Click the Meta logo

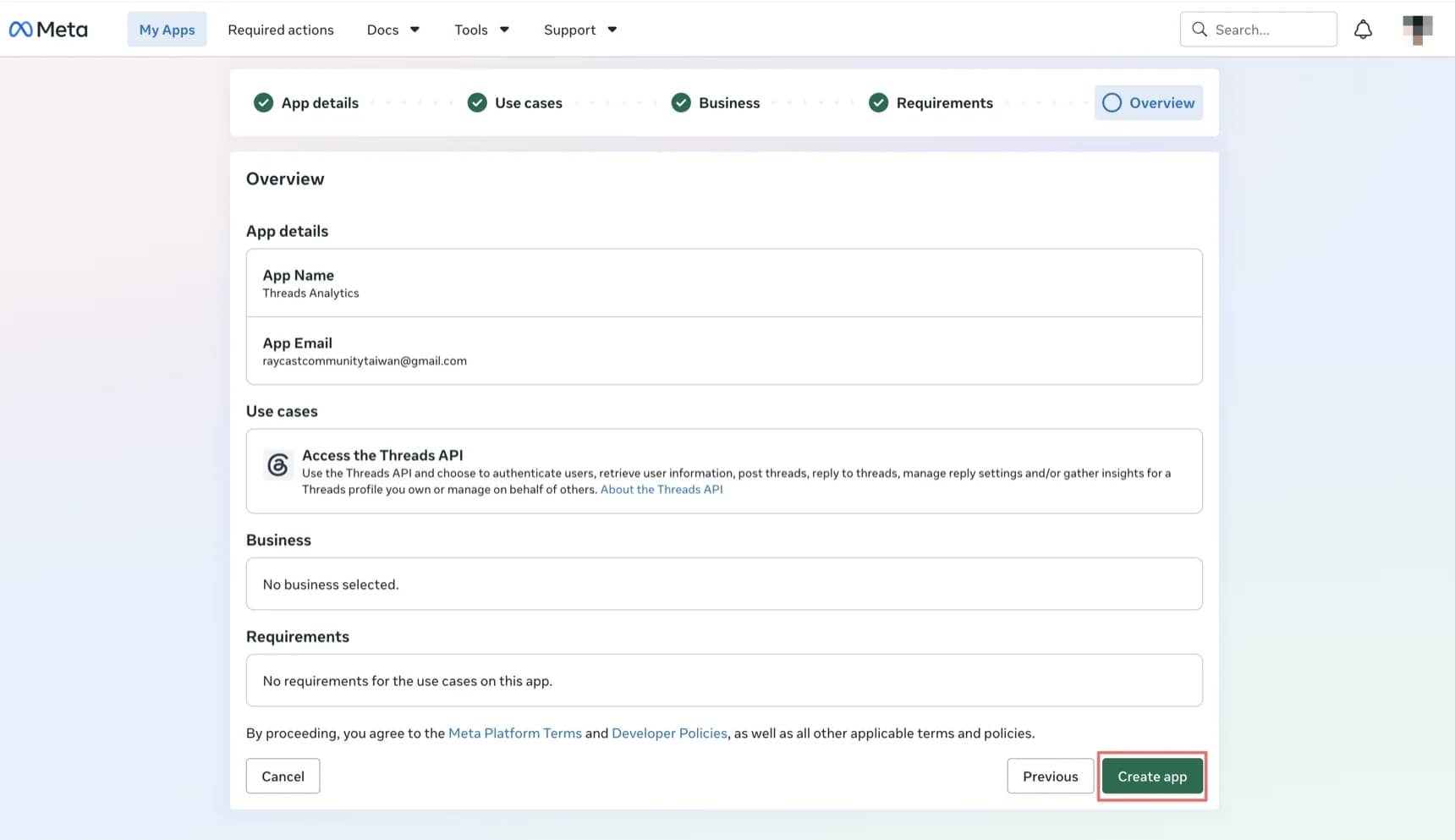coord(48,30)
